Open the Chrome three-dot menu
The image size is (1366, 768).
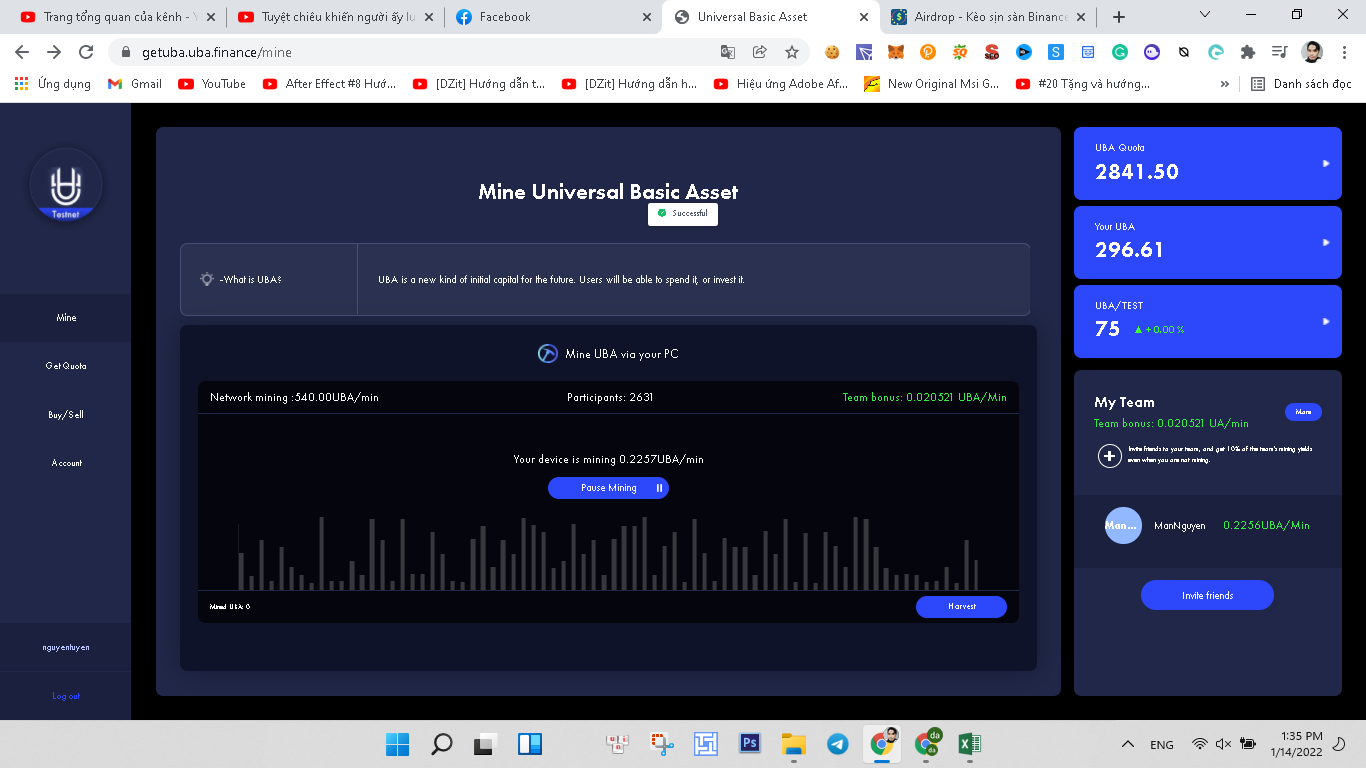[1345, 52]
